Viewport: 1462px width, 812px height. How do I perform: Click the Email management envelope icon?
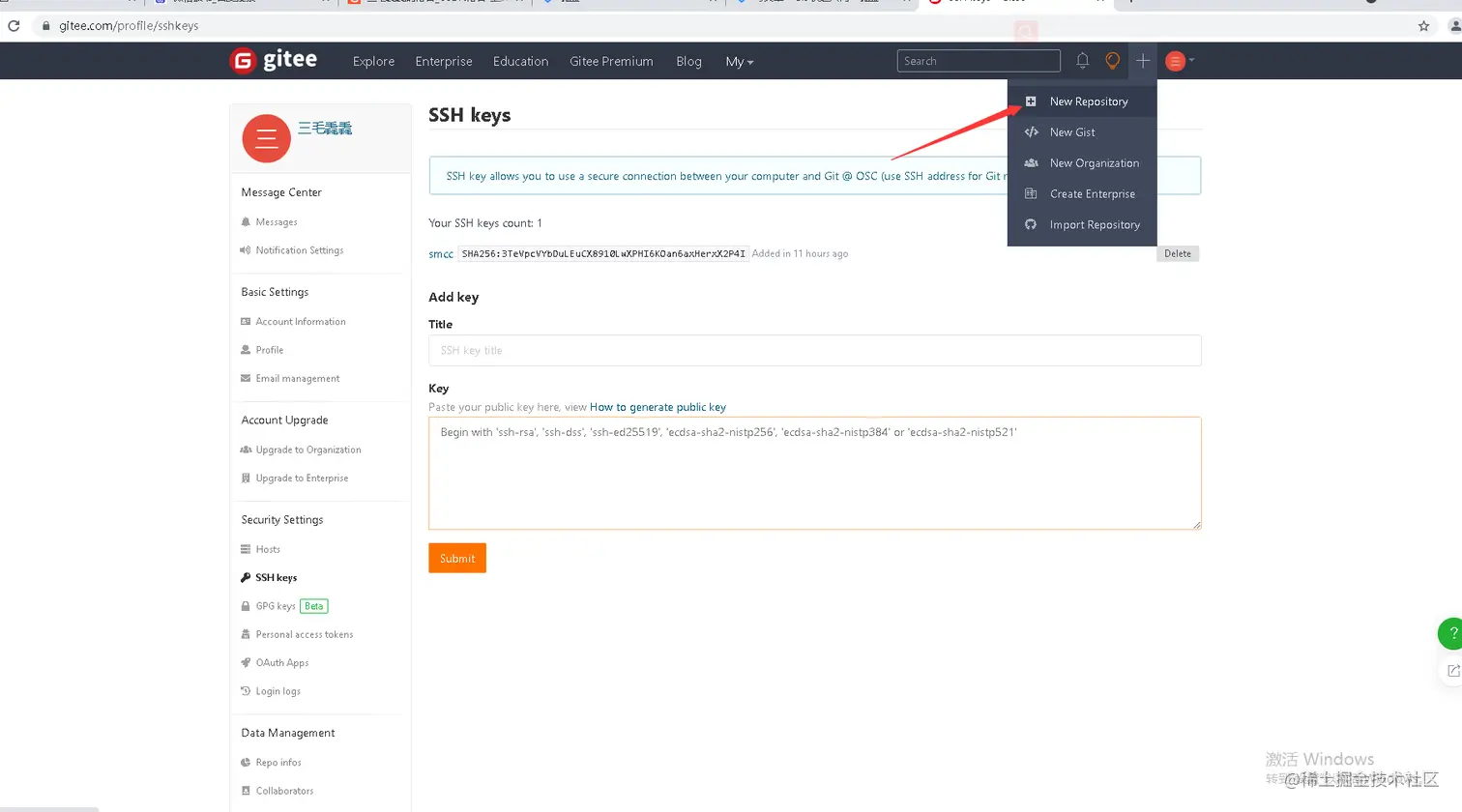[246, 378]
